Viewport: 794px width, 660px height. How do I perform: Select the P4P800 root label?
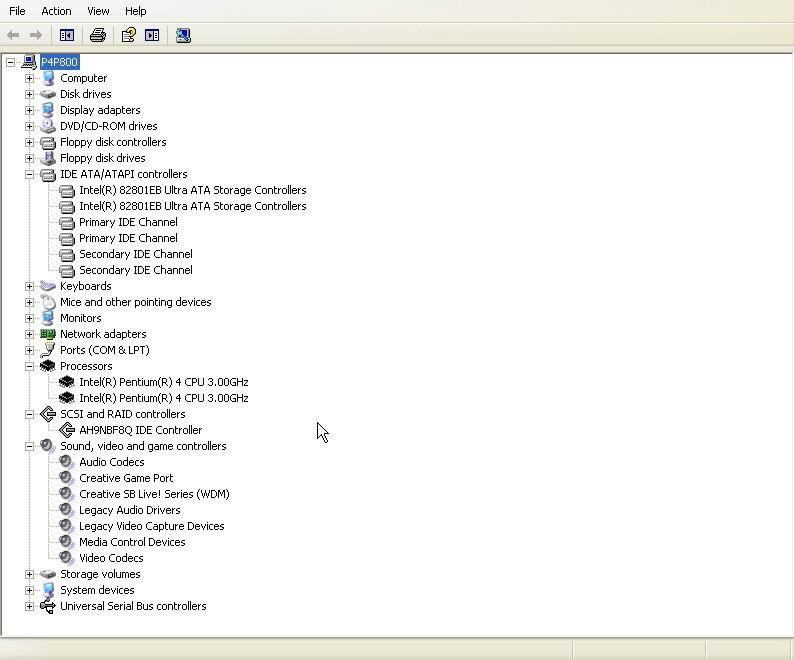pyautogui.click(x=59, y=62)
